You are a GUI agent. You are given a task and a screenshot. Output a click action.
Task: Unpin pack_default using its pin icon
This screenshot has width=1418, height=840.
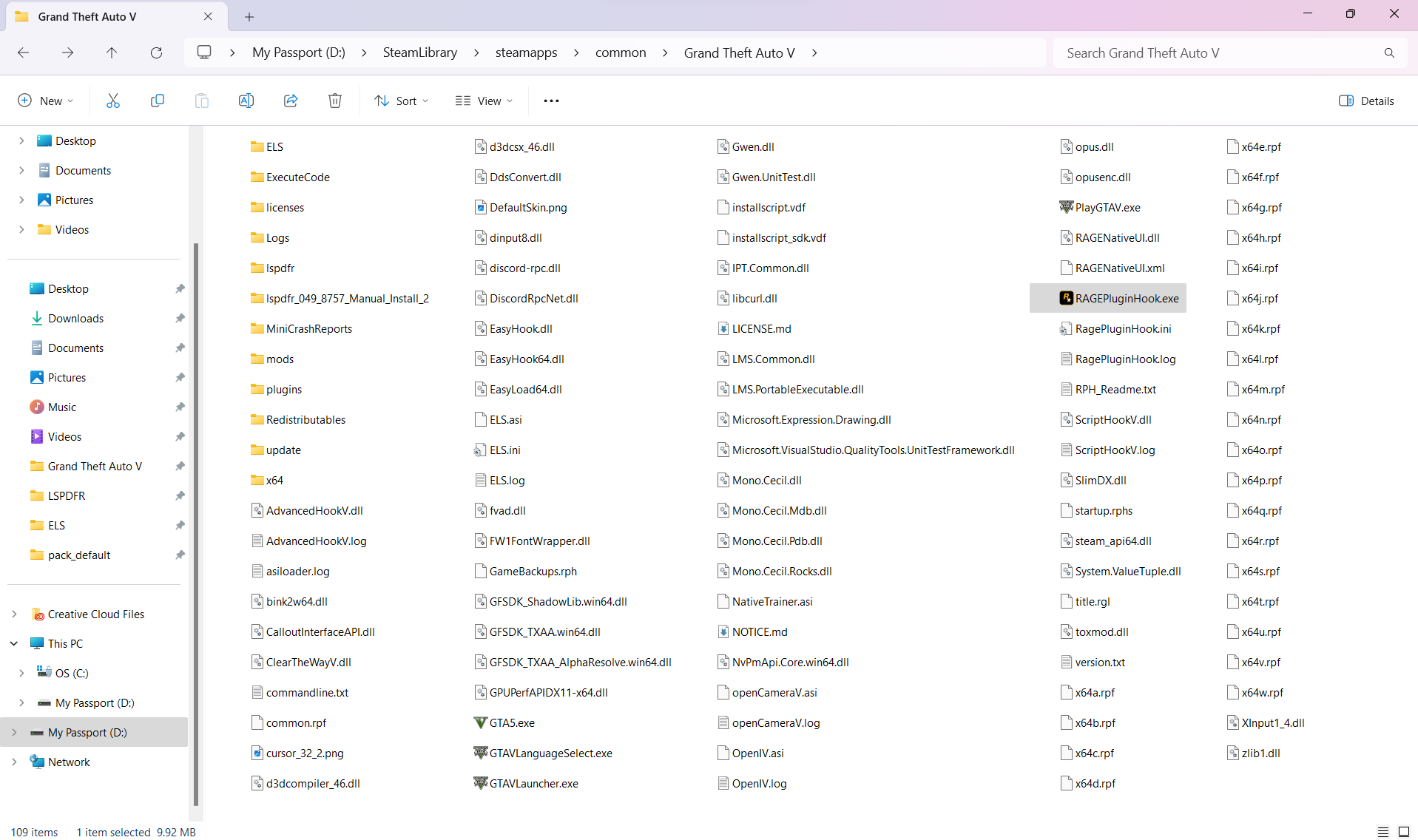coord(180,555)
